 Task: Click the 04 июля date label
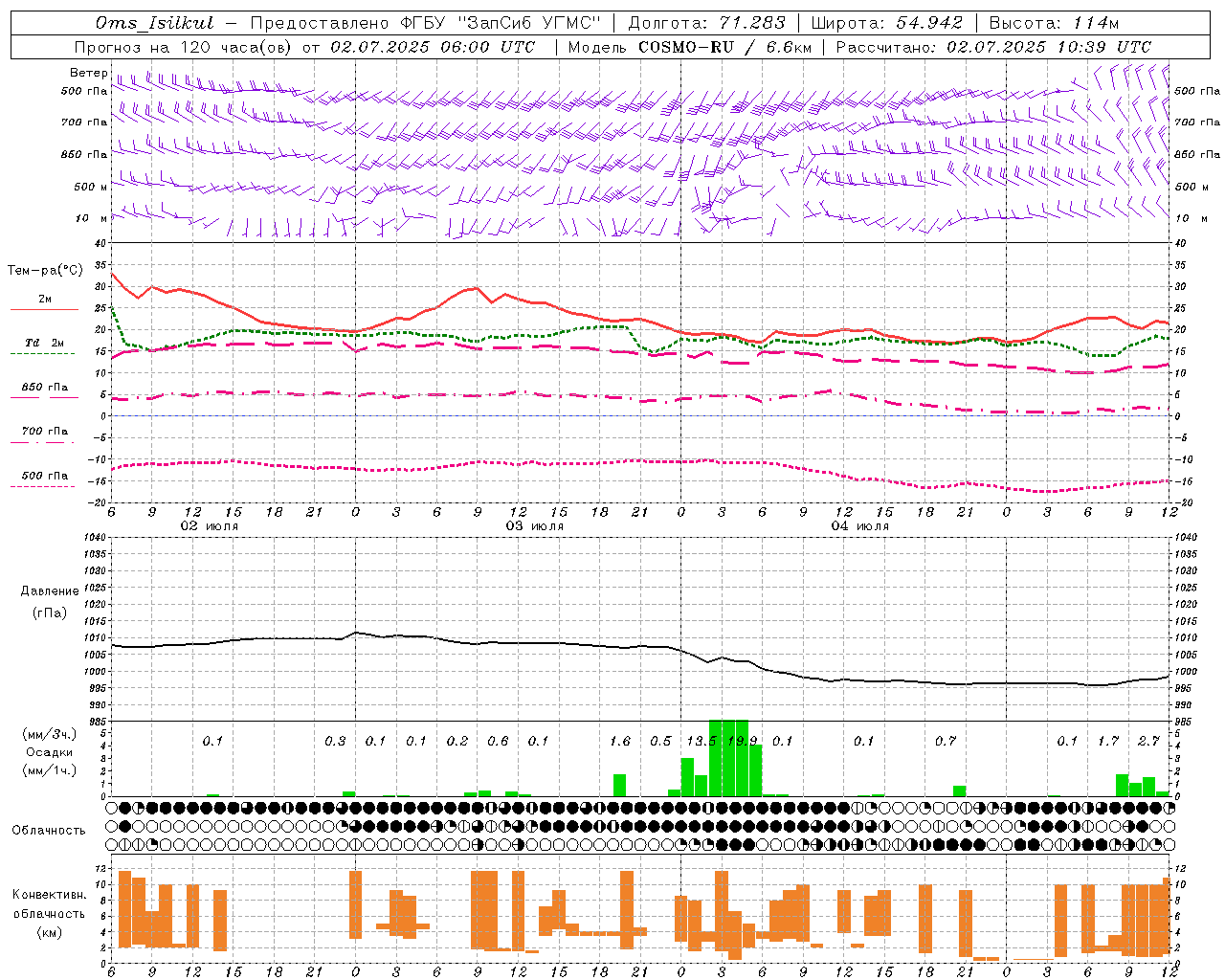[860, 526]
